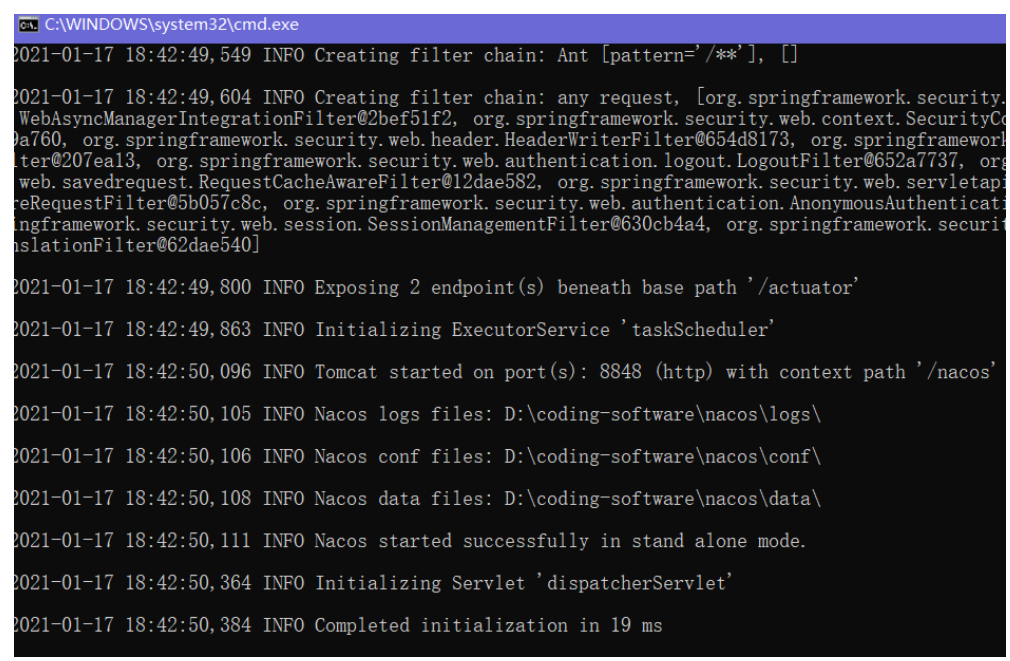Click the title text C:\WINDOWS\system32\cmd.exe
1010x661 pixels.
pyautogui.click(x=171, y=24)
